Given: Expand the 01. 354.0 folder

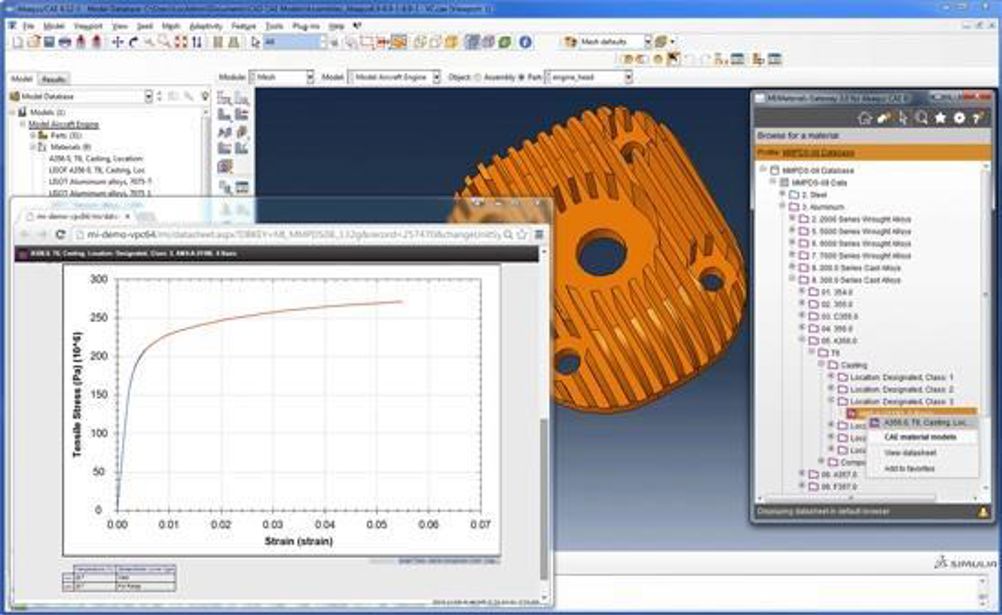Looking at the screenshot, I should (x=803, y=292).
